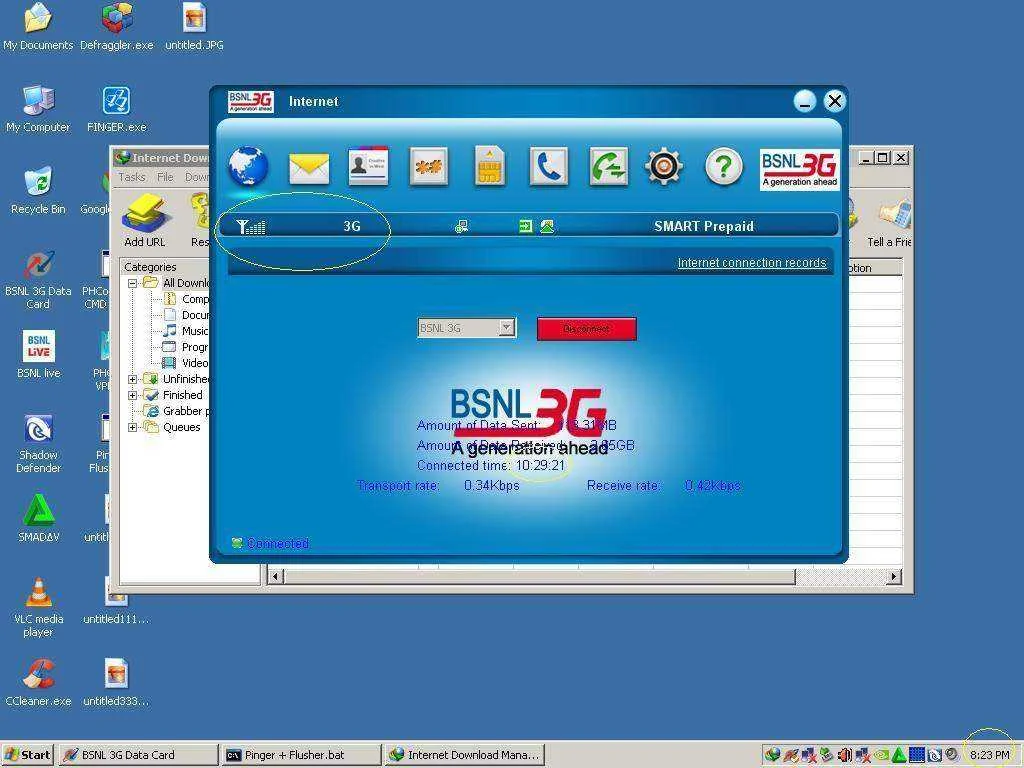This screenshot has width=1024, height=768.
Task: Open the phone call icon
Action: click(548, 167)
